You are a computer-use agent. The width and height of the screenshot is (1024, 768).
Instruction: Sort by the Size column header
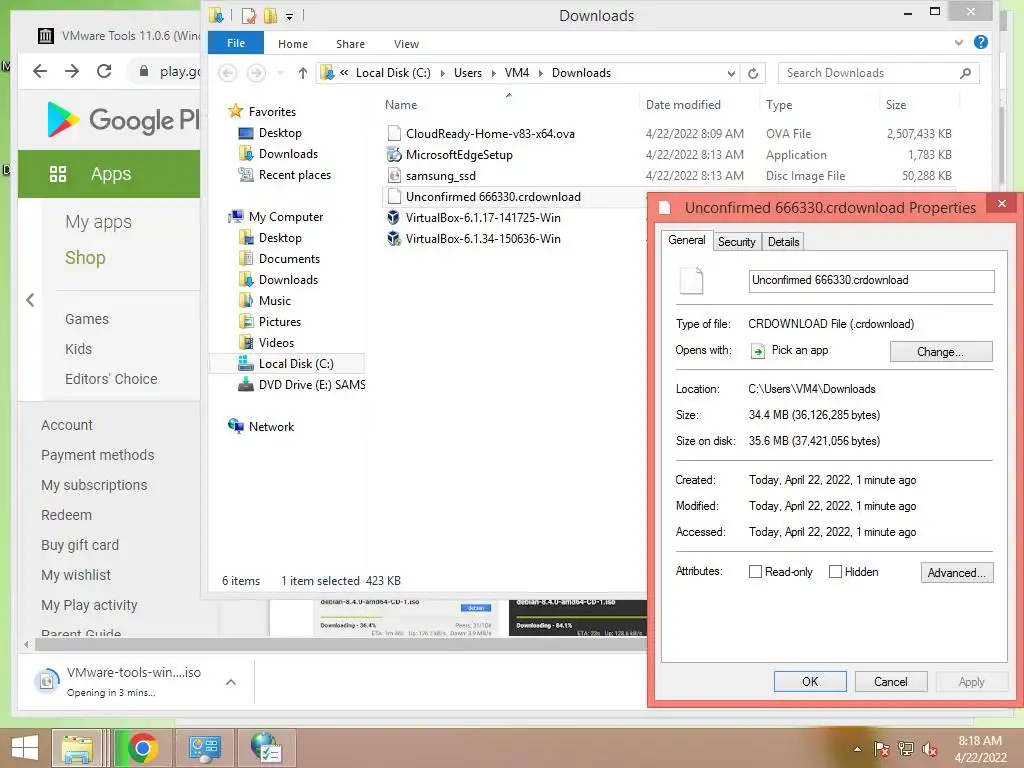895,104
